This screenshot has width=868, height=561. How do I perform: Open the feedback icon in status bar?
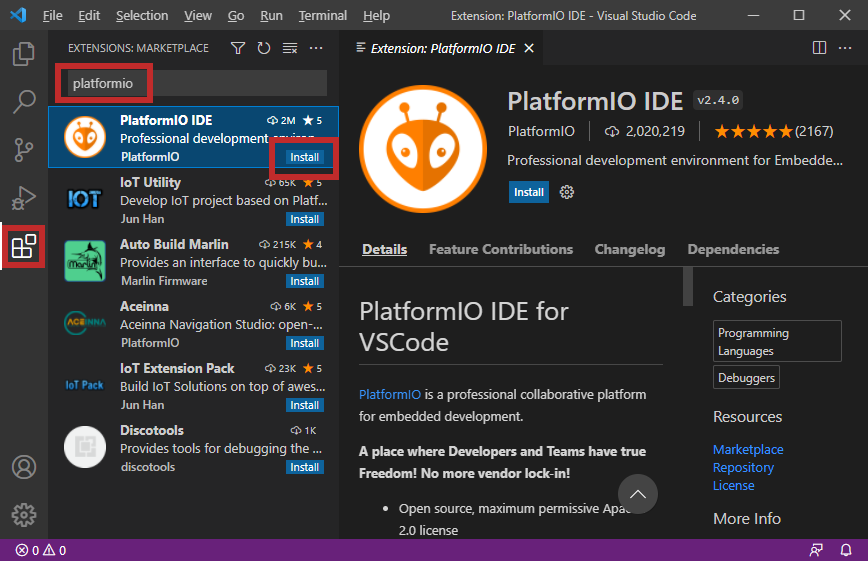coord(816,550)
